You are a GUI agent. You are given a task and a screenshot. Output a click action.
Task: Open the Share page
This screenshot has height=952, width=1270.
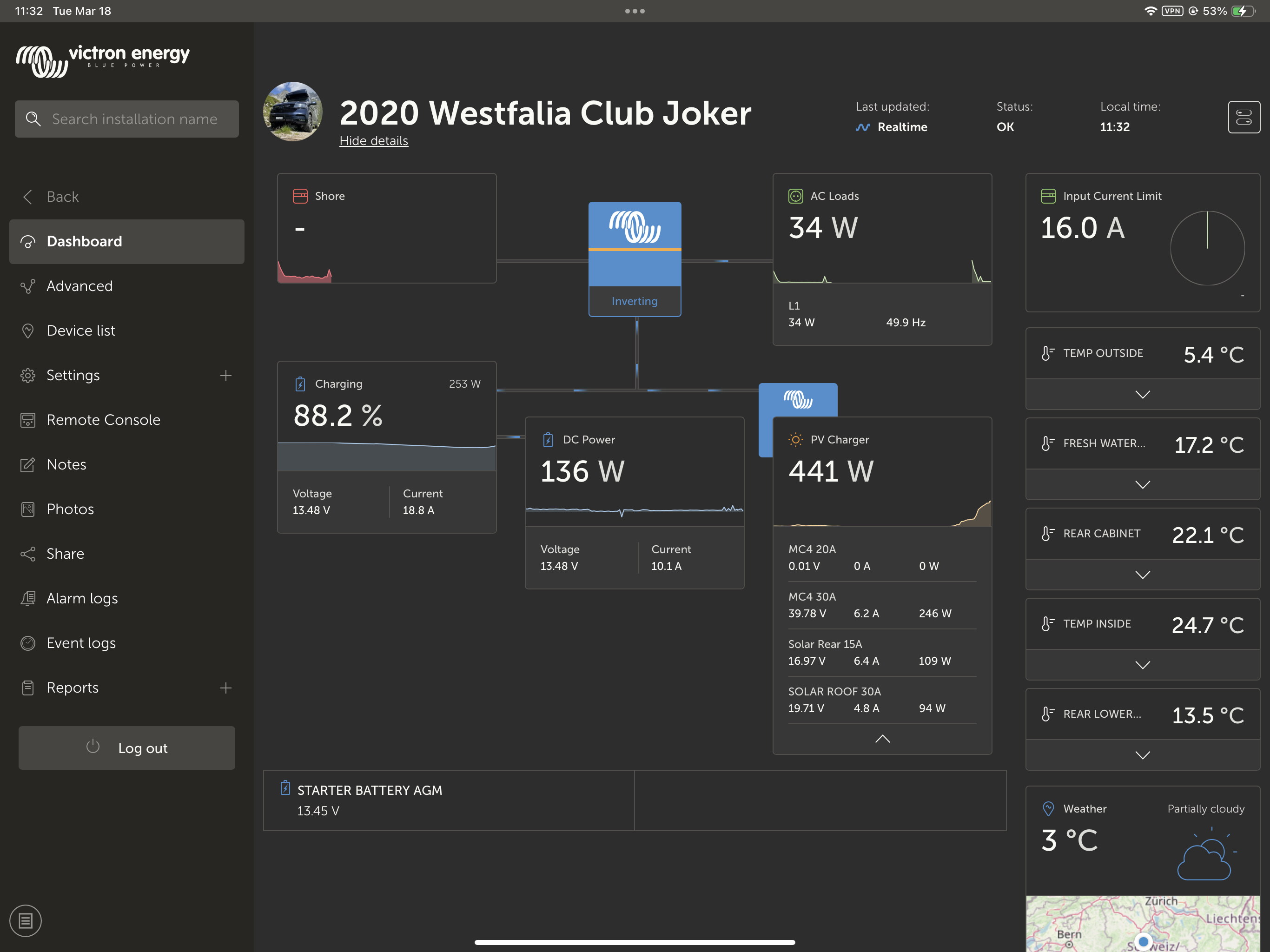point(127,554)
